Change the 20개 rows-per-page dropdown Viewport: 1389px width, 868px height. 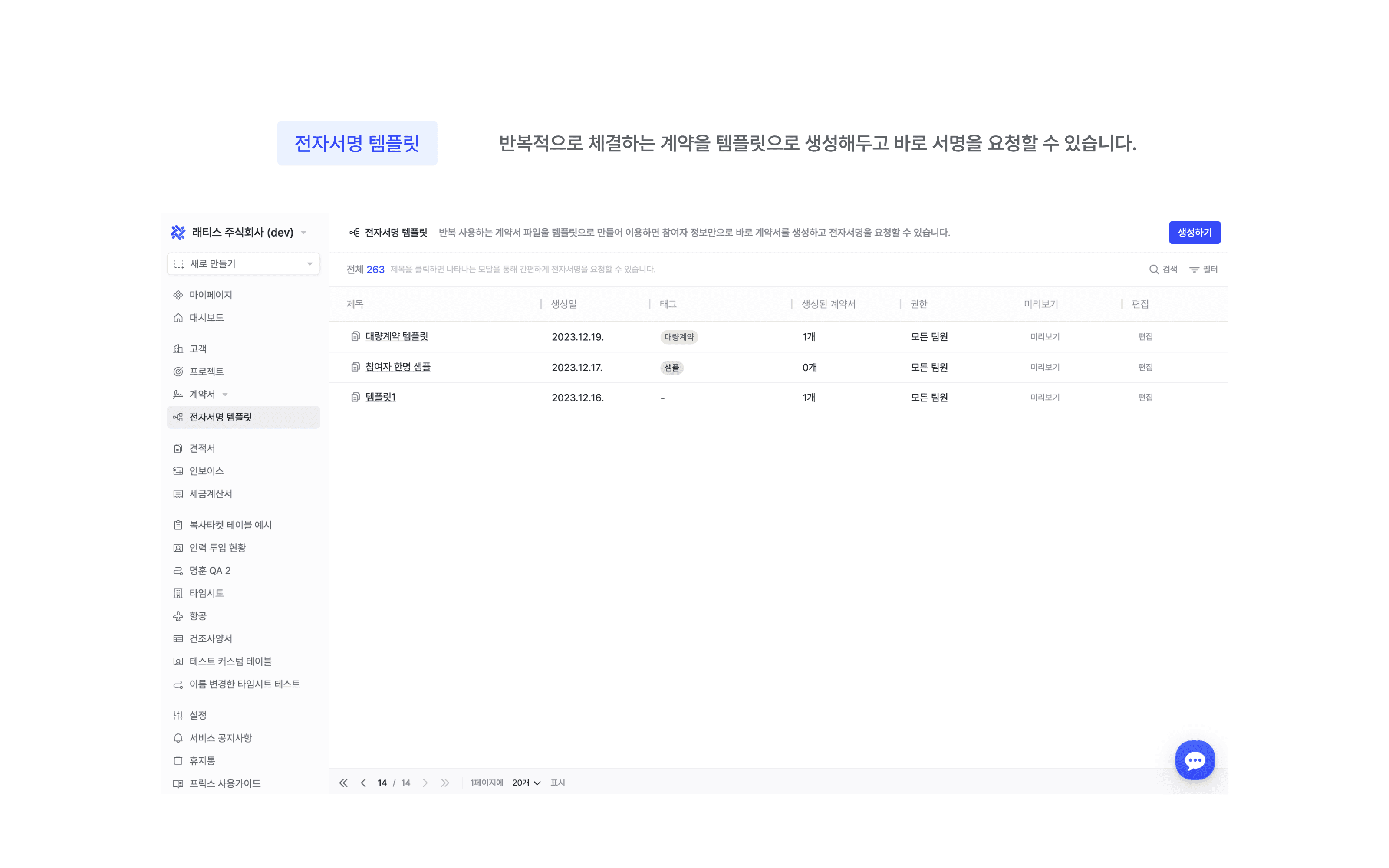[x=526, y=783]
